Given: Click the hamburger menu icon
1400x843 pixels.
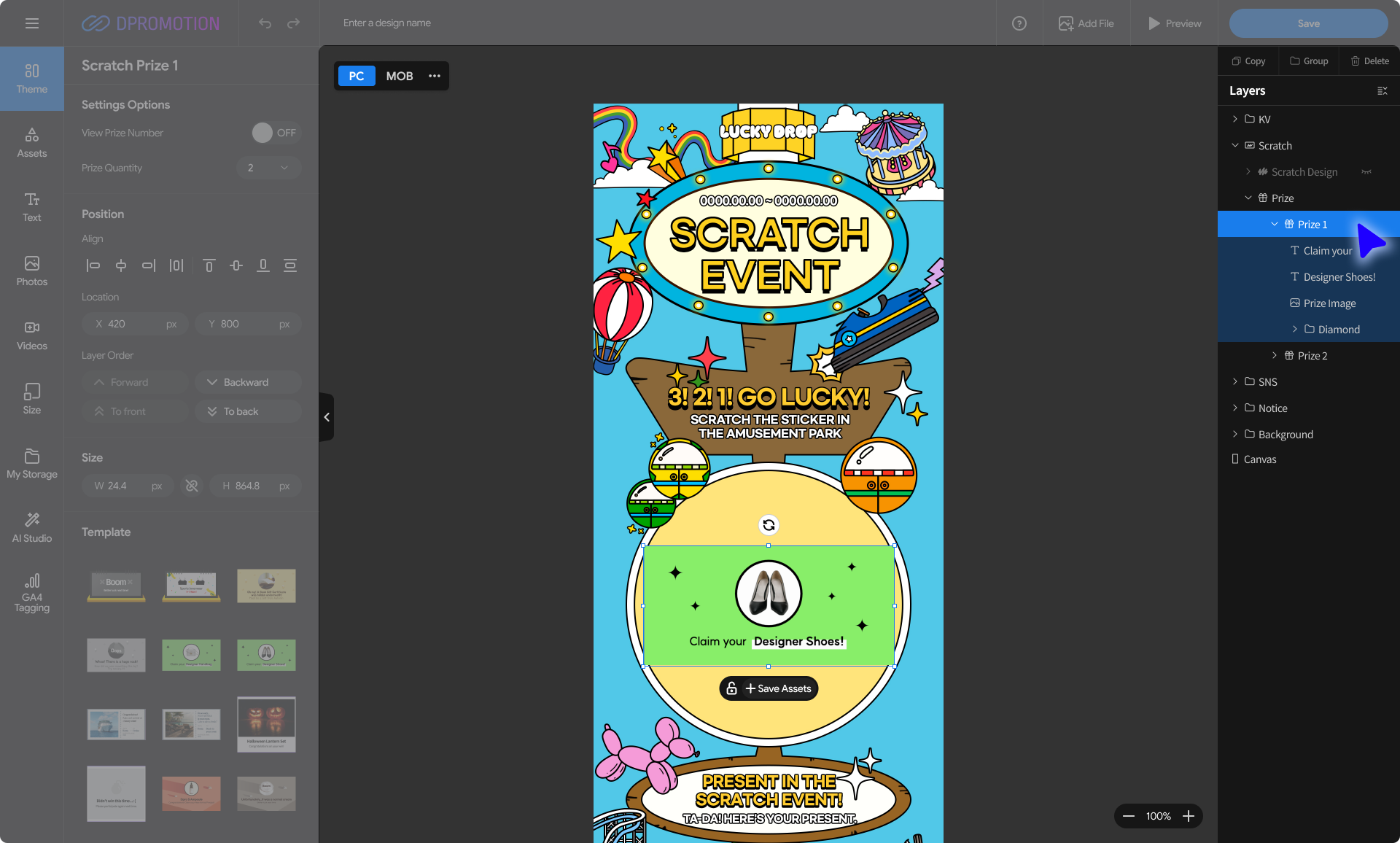Looking at the screenshot, I should click(32, 23).
